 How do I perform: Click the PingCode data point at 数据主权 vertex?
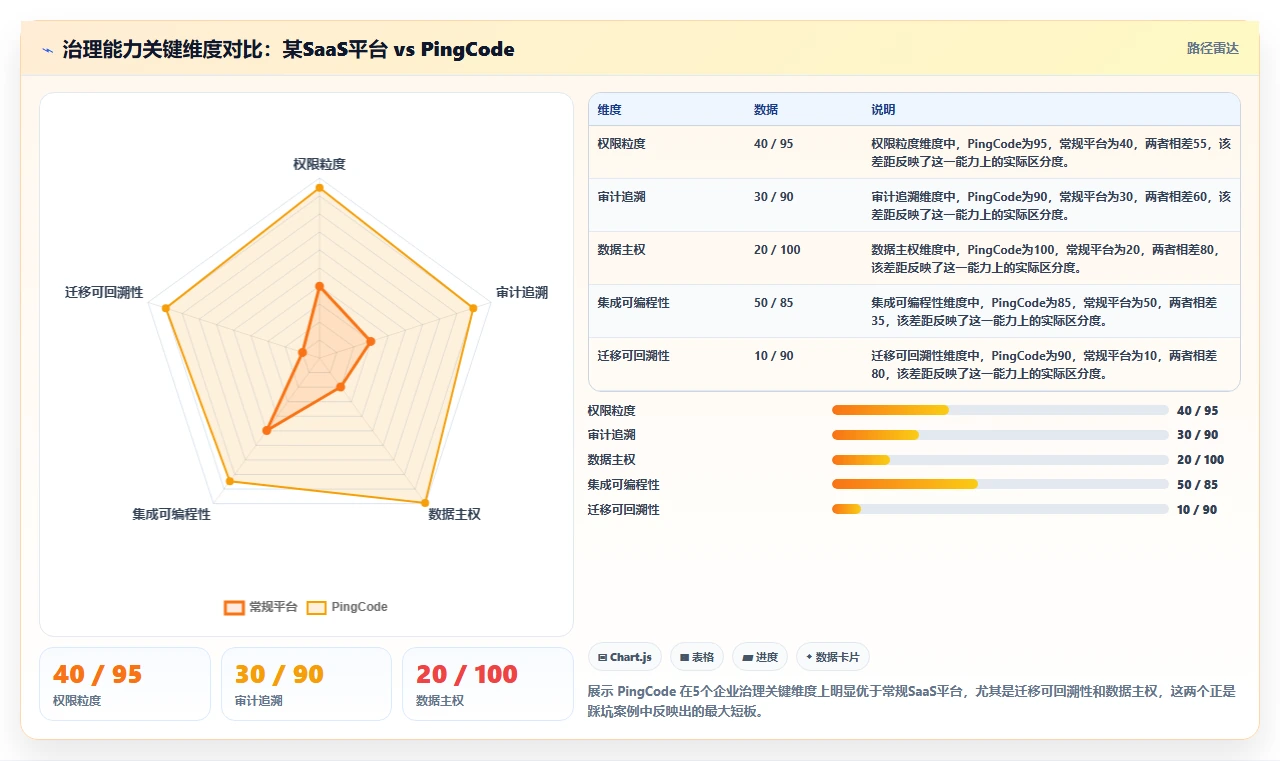pos(425,503)
